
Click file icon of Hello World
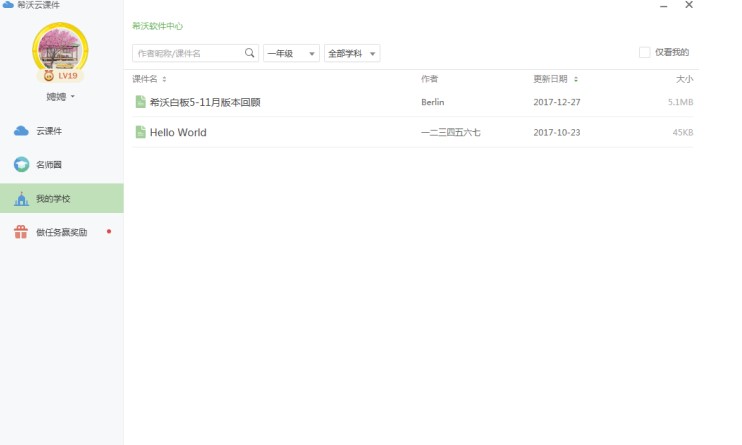(x=140, y=132)
